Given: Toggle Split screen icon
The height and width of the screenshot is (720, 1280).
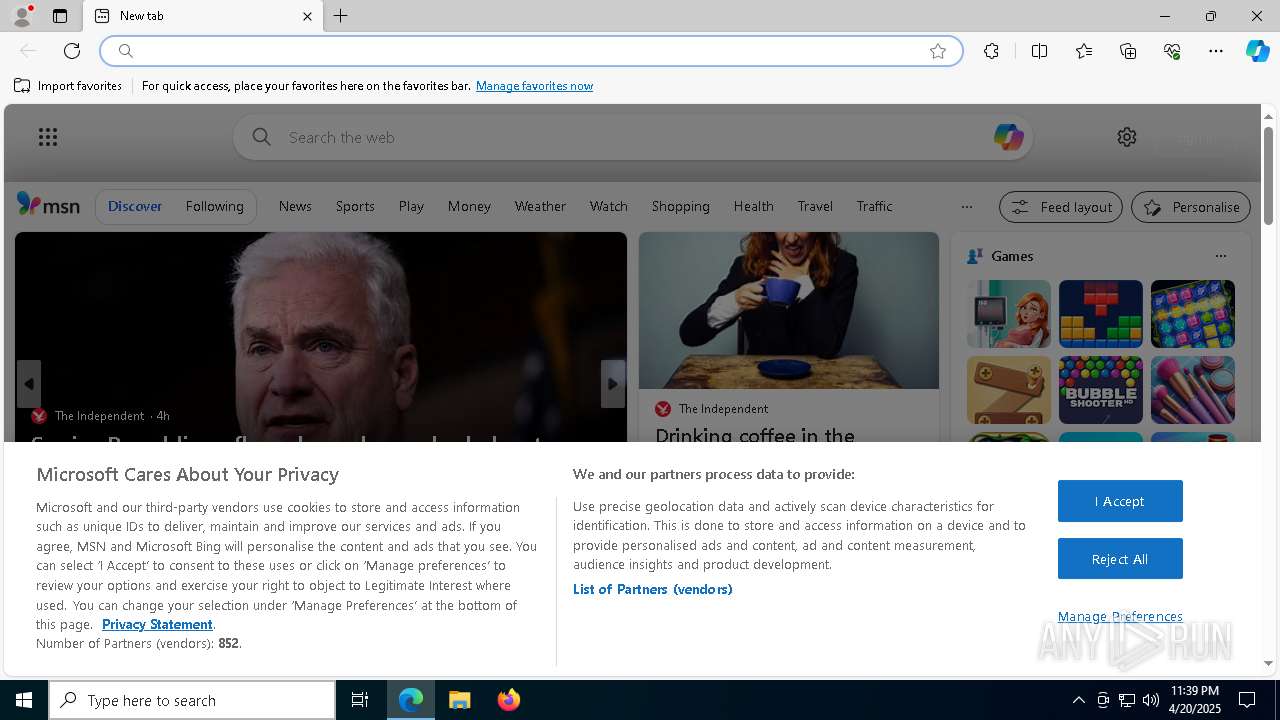Looking at the screenshot, I should point(1039,51).
